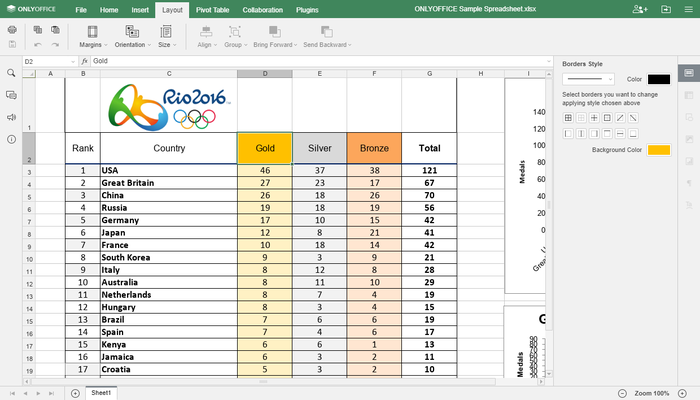
Task: Click the Save icon in toolbar
Action: pos(12,44)
